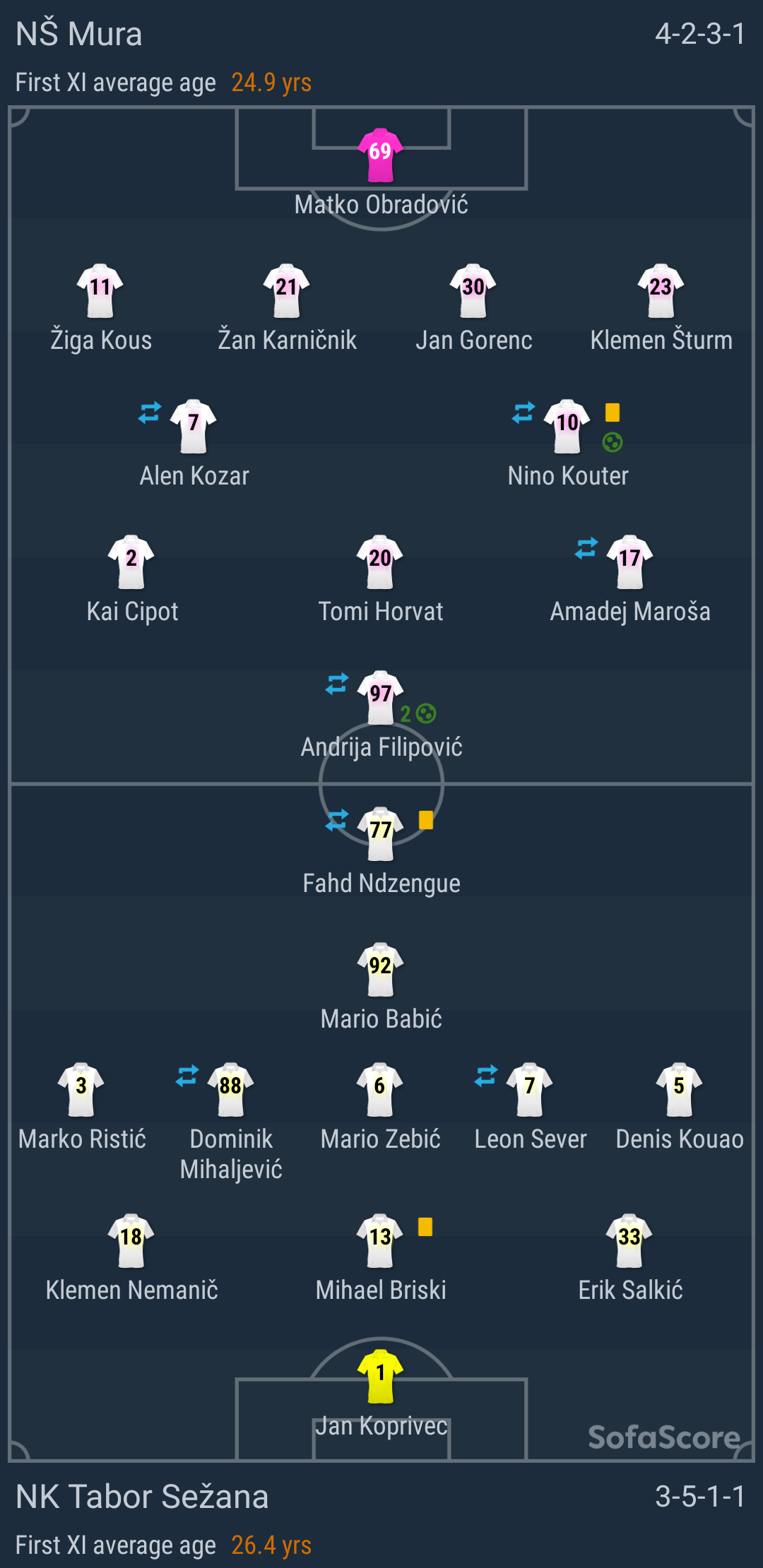Select player name Tomi Horvat

click(381, 612)
